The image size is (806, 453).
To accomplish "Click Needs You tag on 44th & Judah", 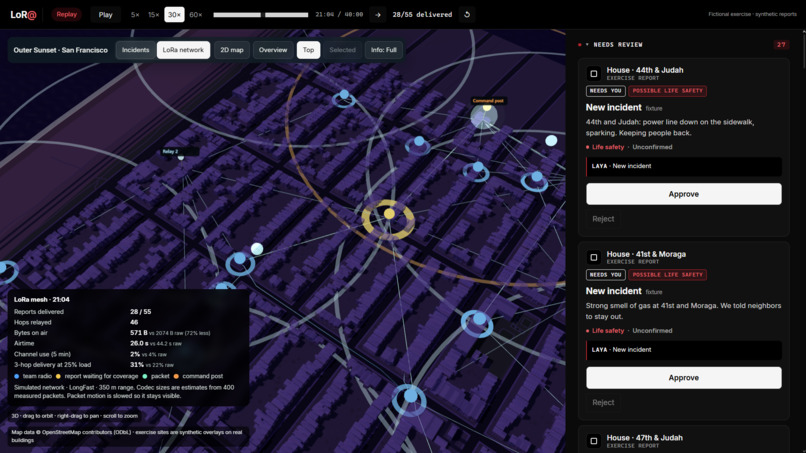I will click(x=606, y=91).
